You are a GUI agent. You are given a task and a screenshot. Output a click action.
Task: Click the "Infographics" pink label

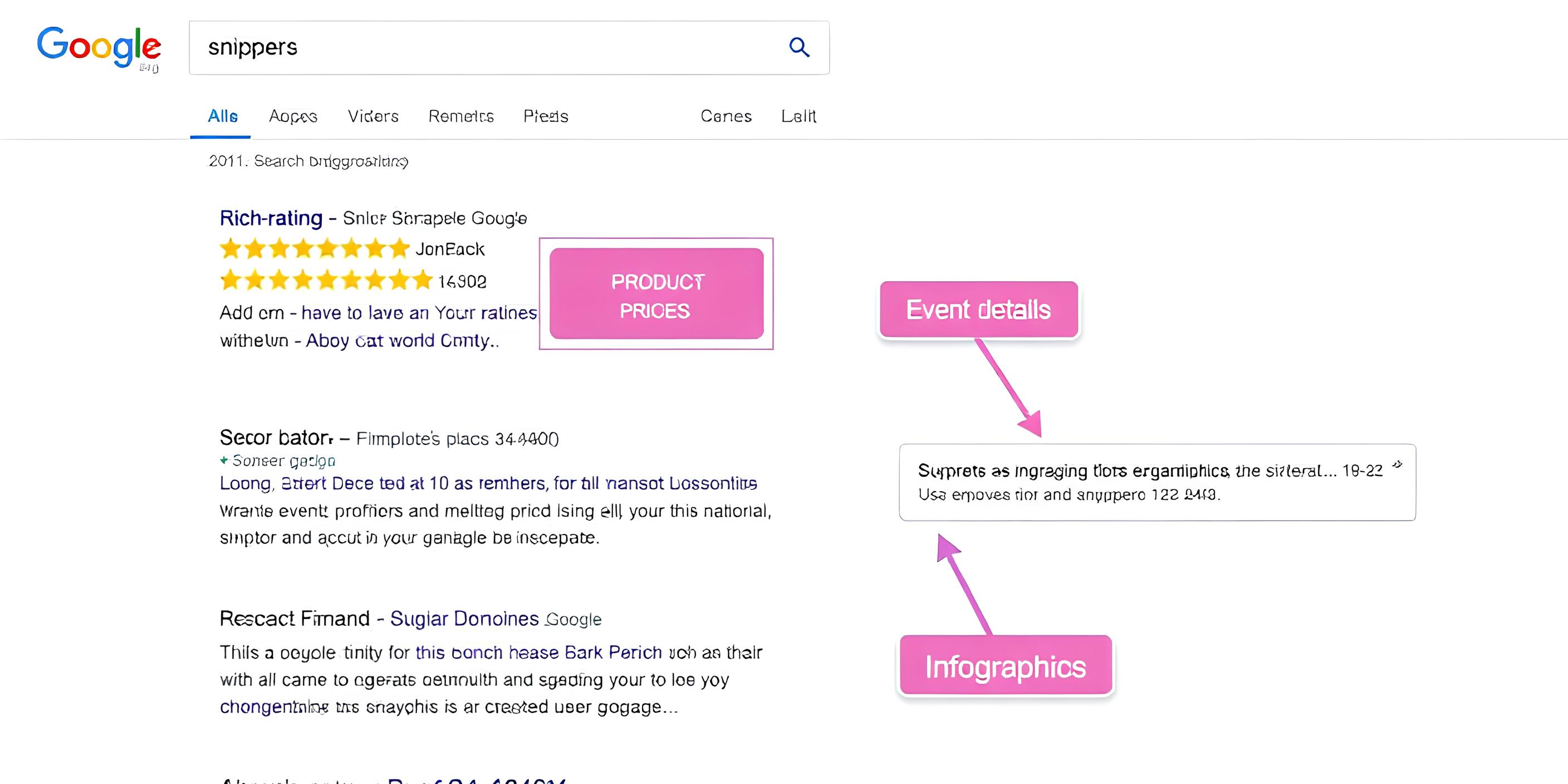click(x=1006, y=665)
